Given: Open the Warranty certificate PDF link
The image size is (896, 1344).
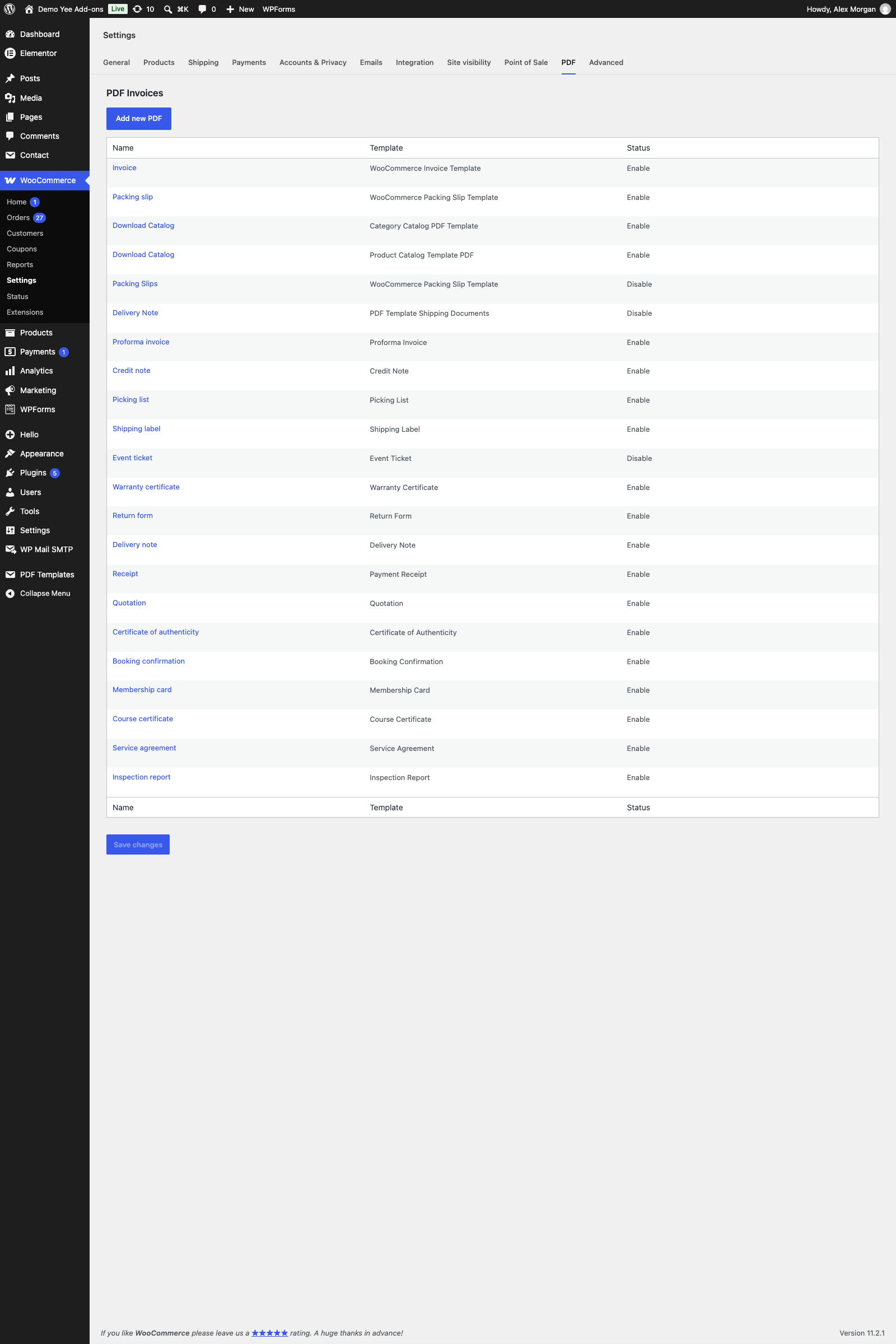Looking at the screenshot, I should tap(146, 487).
